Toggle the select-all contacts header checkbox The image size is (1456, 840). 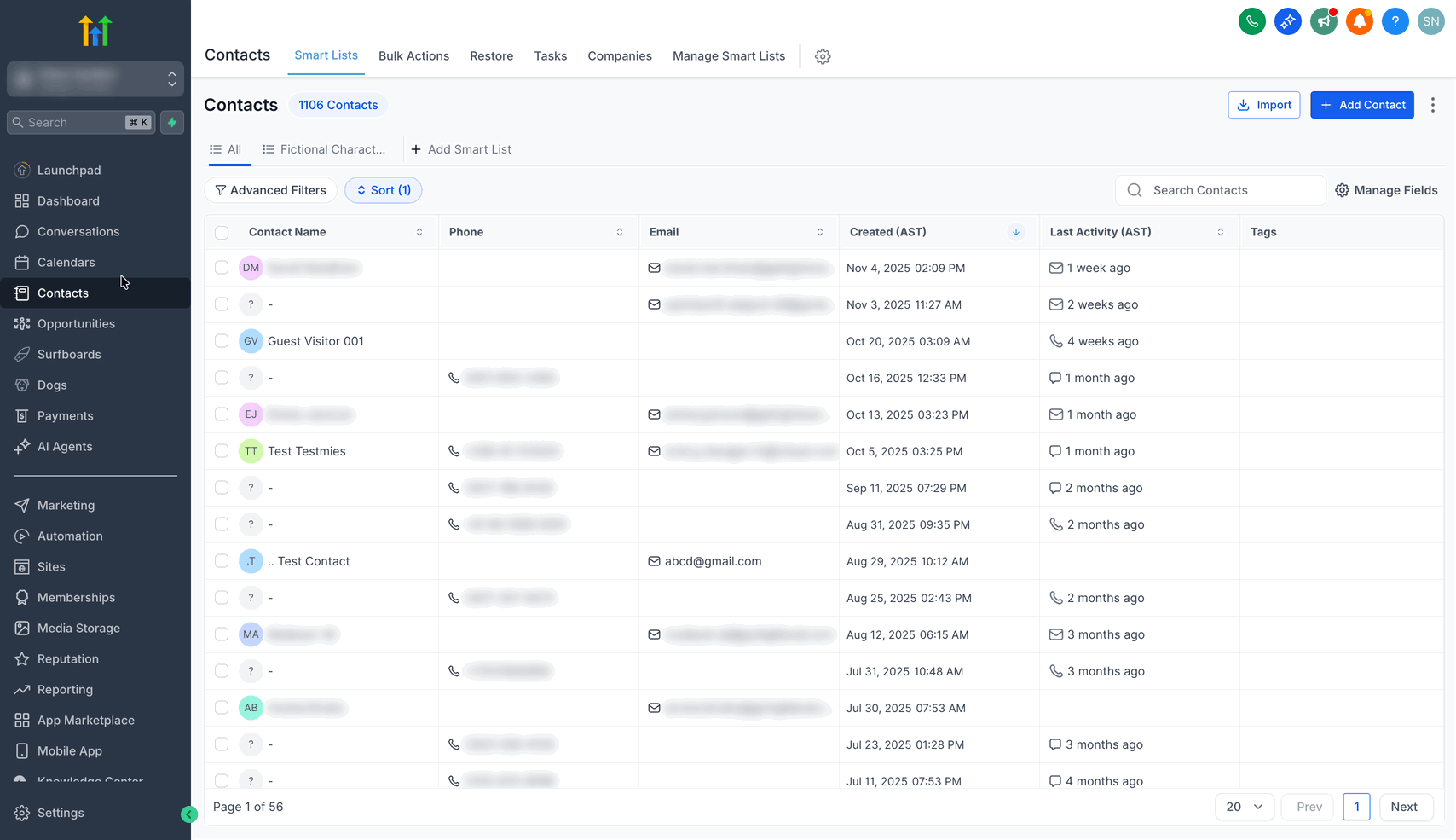tap(222, 233)
